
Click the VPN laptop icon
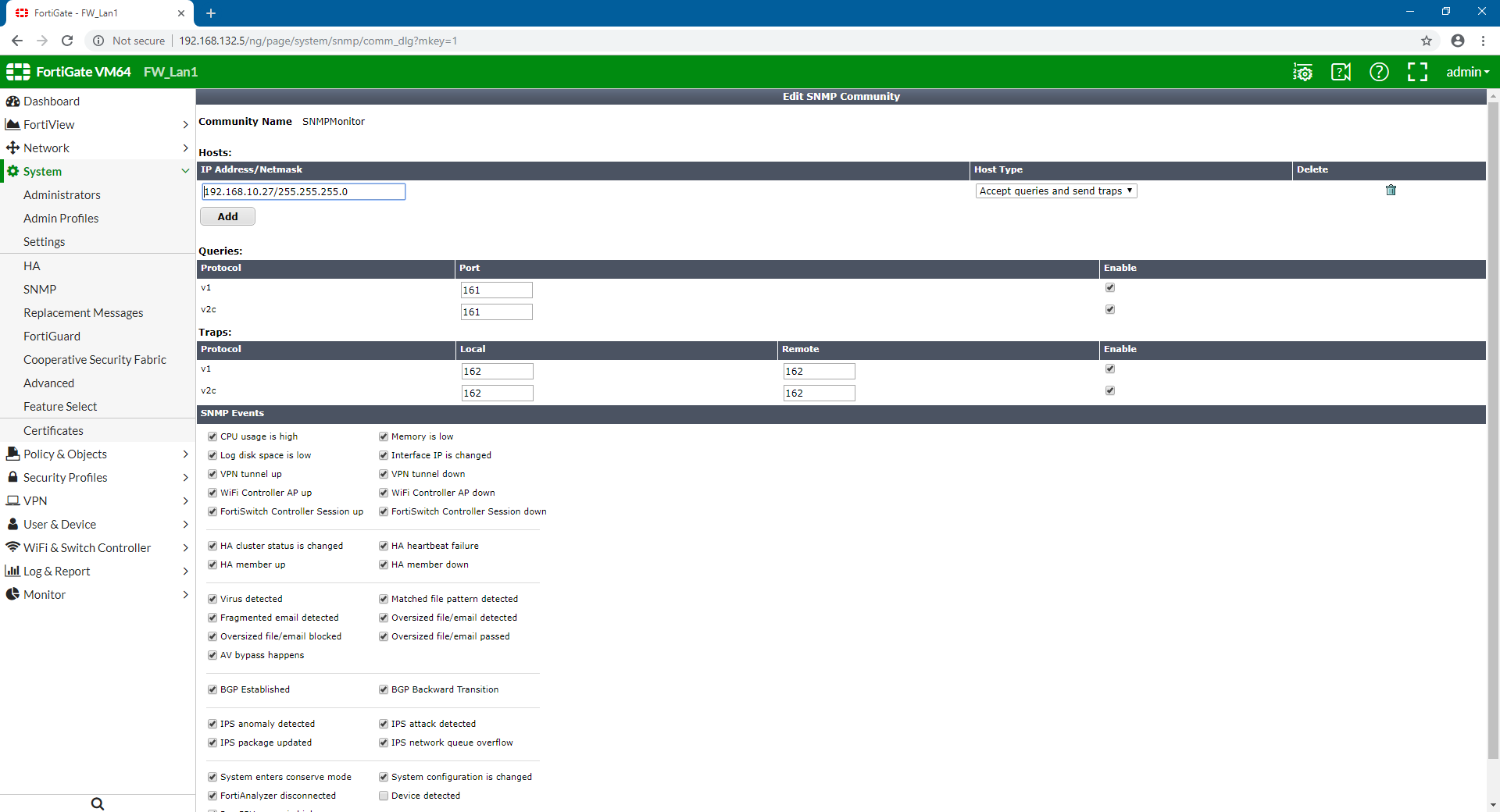(12, 500)
